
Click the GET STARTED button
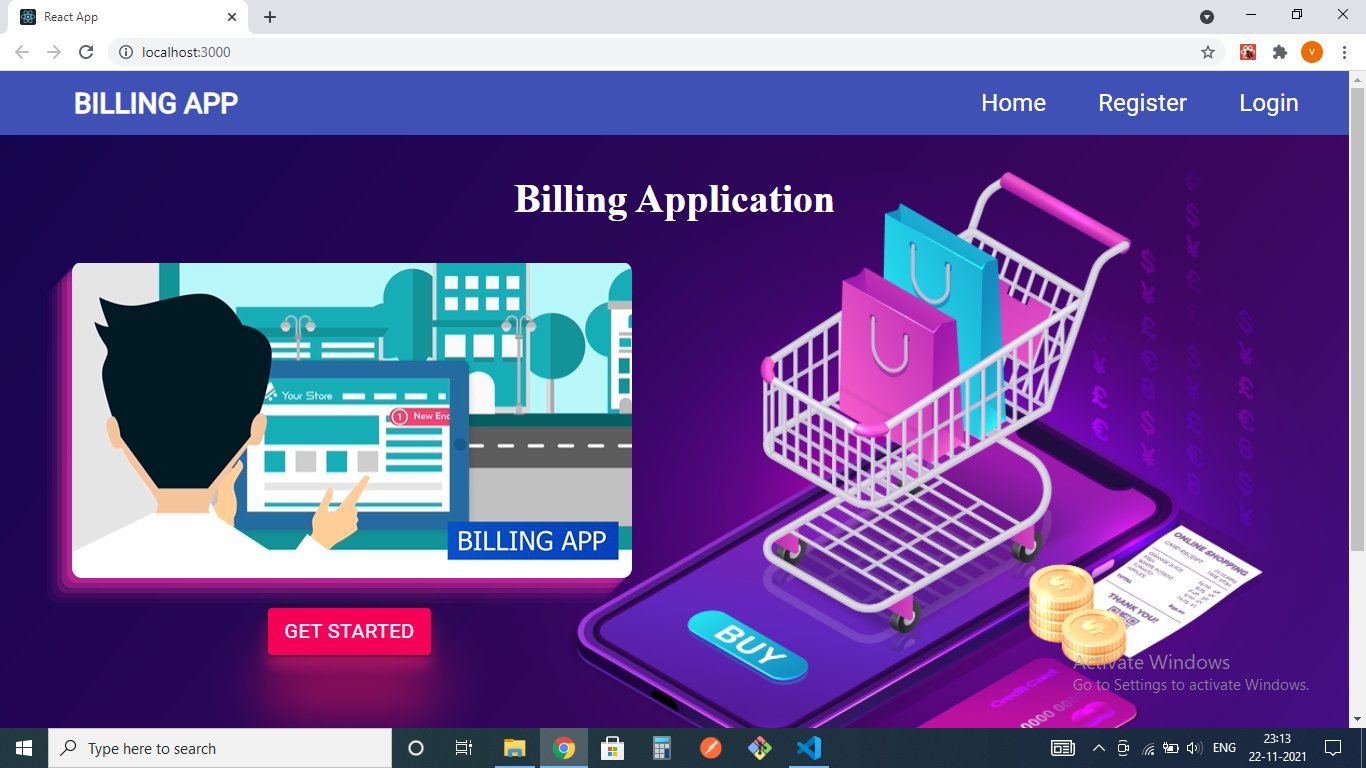coord(349,631)
